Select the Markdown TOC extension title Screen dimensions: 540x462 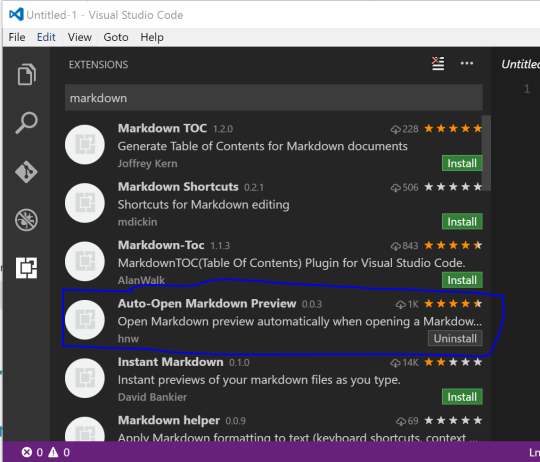(x=162, y=128)
